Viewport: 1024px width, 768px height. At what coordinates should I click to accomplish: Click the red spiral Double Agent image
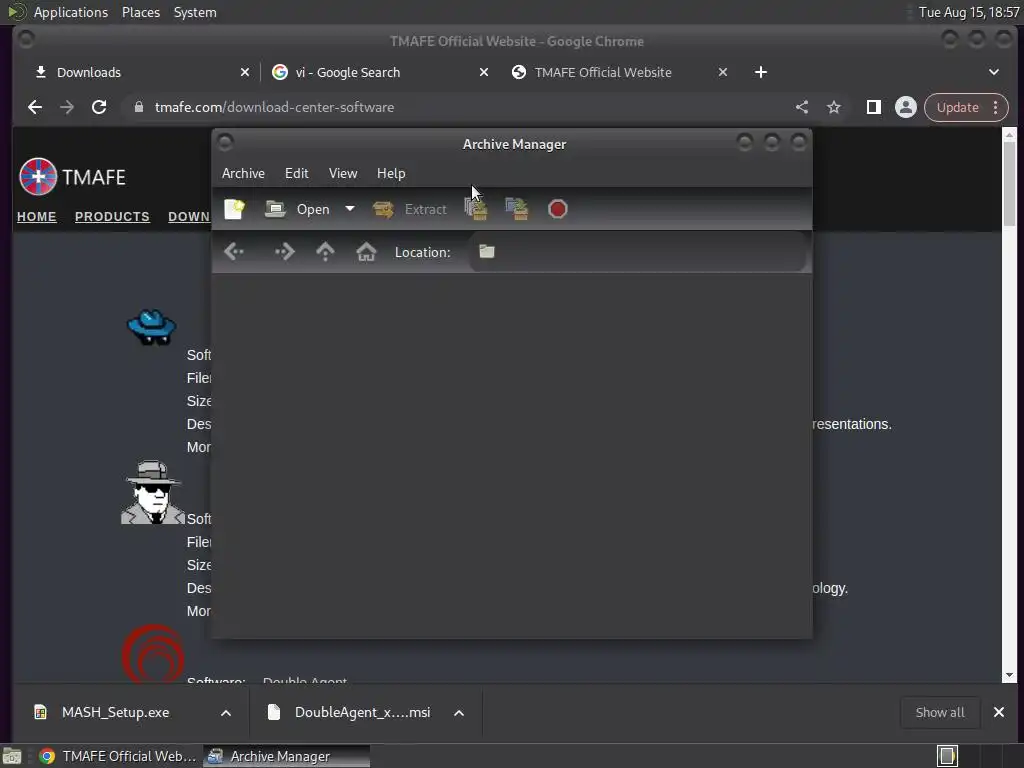[153, 654]
